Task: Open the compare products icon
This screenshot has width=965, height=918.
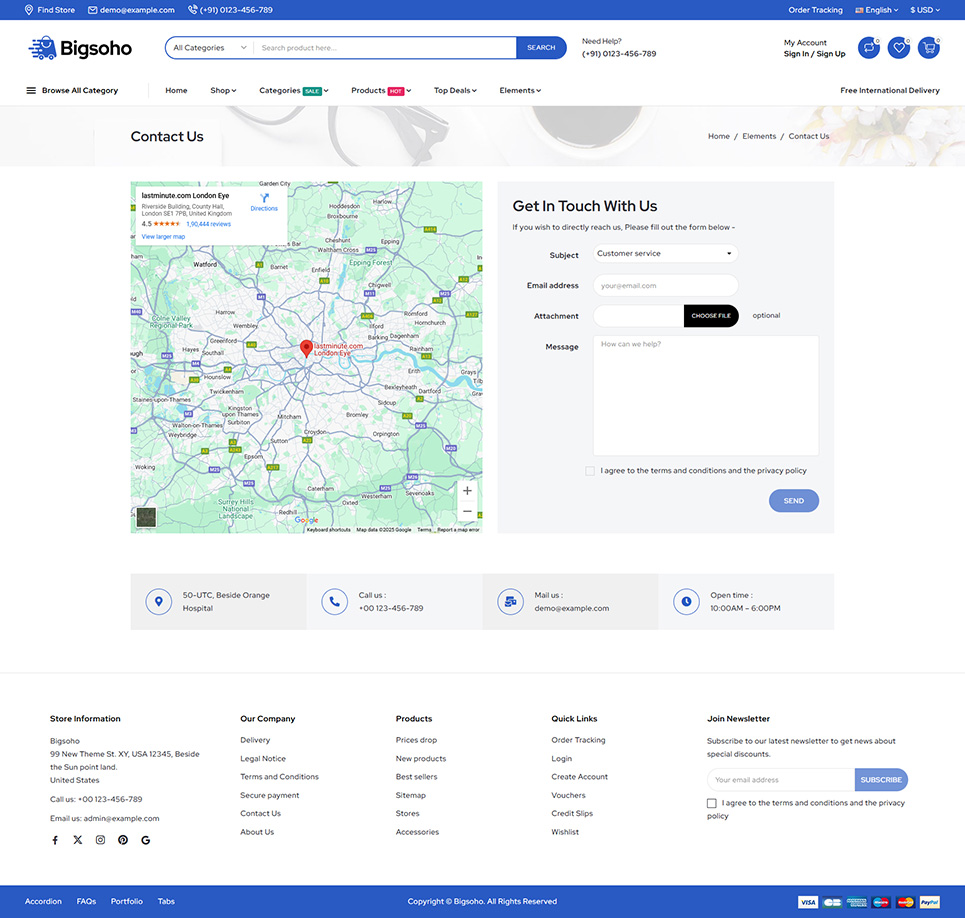Action: [x=870, y=47]
